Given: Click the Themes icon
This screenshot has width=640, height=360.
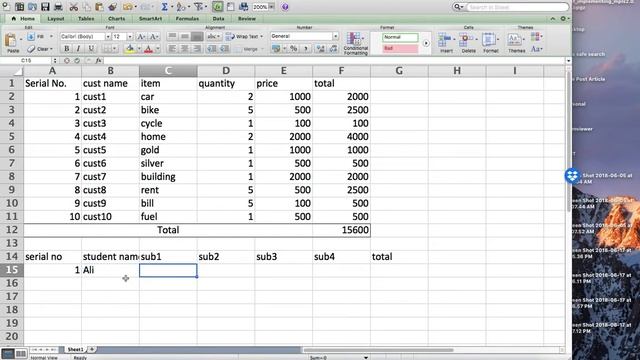Looking at the screenshot, I should click(514, 40).
